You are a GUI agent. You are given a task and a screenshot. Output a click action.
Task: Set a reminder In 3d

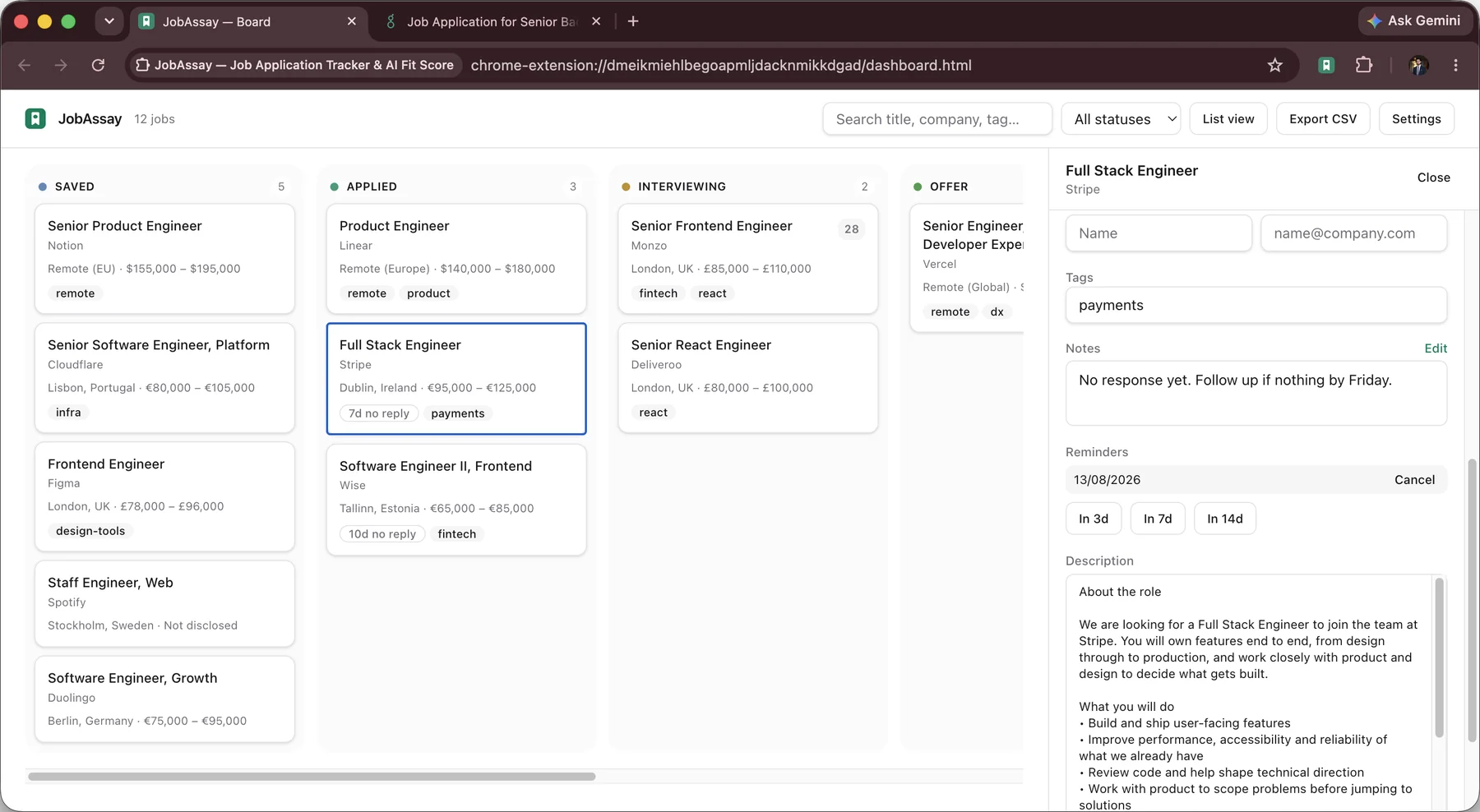click(1094, 519)
